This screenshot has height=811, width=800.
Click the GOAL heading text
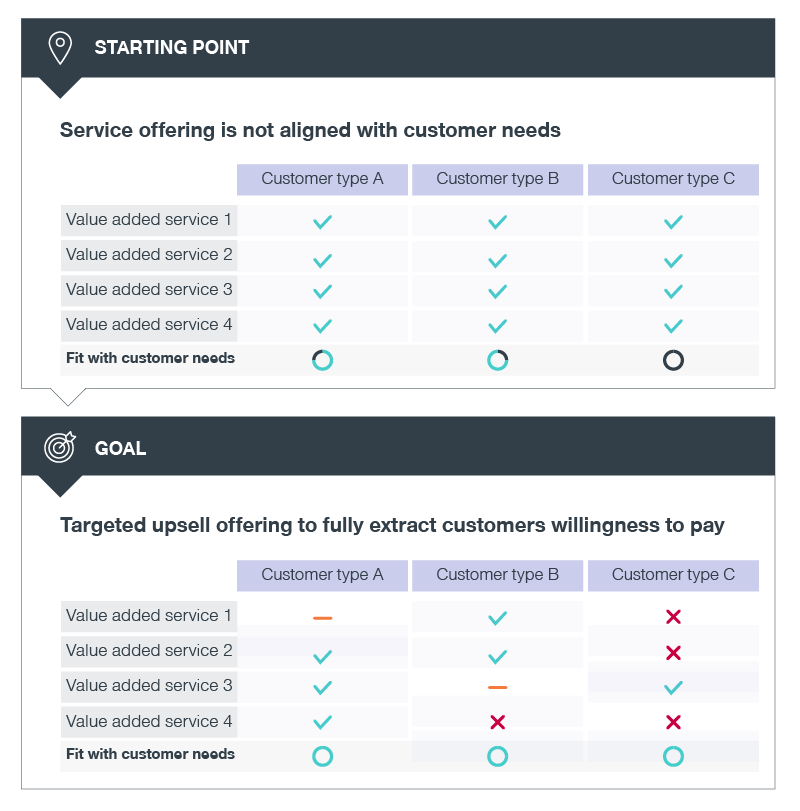tap(120, 448)
